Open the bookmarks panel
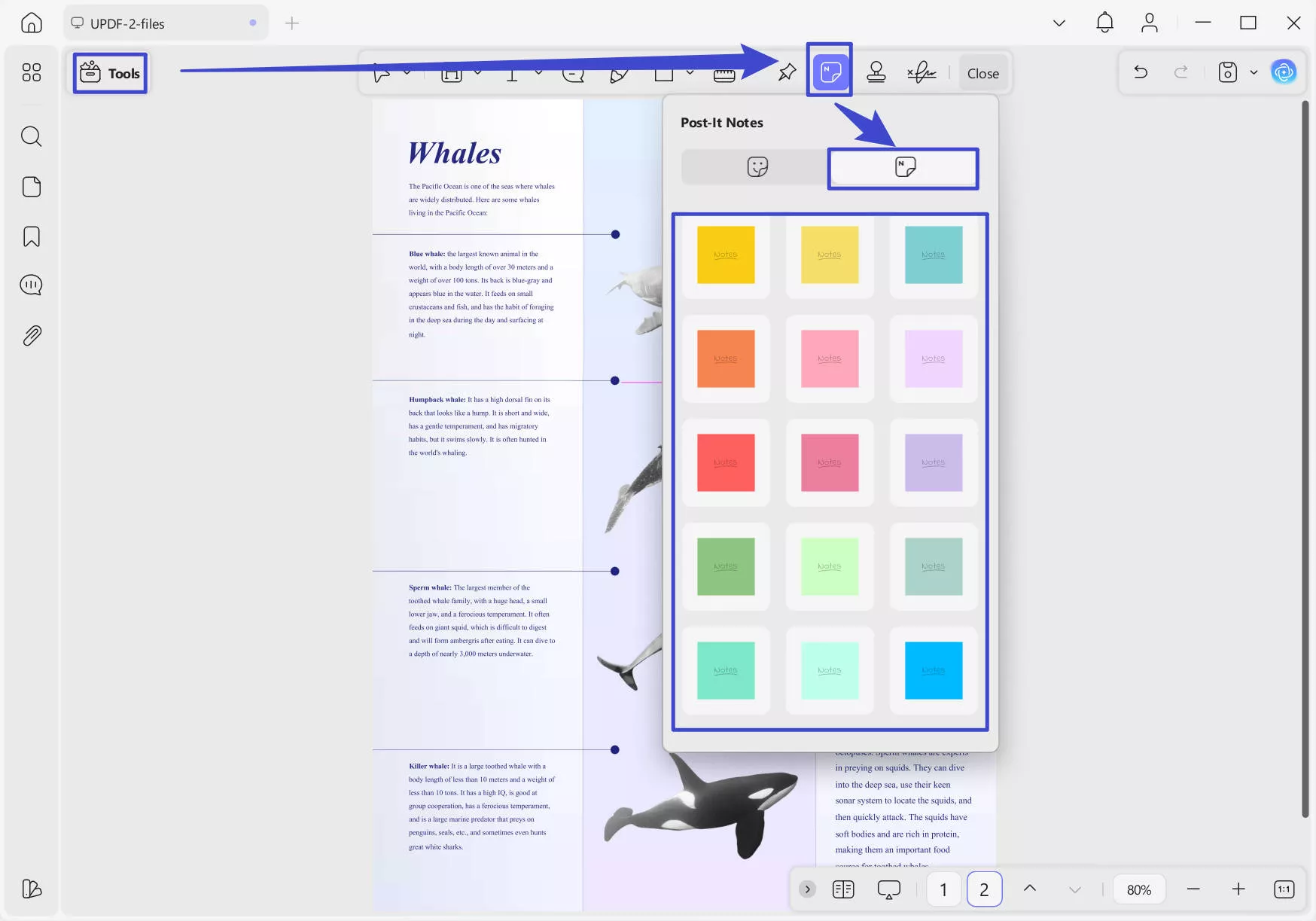Image resolution: width=1316 pixels, height=921 pixels. (x=31, y=236)
